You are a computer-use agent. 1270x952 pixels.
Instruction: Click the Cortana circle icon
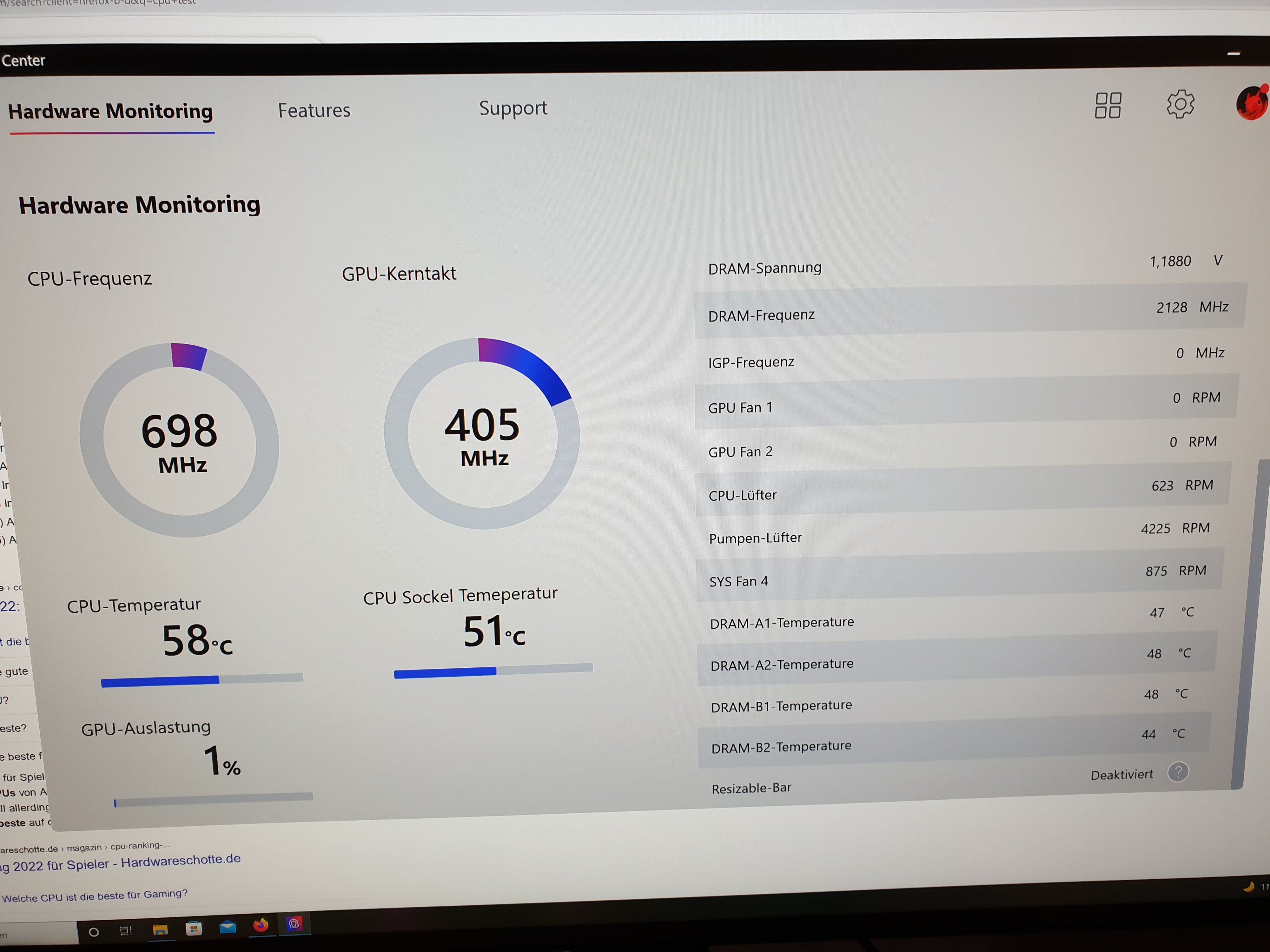[x=94, y=932]
